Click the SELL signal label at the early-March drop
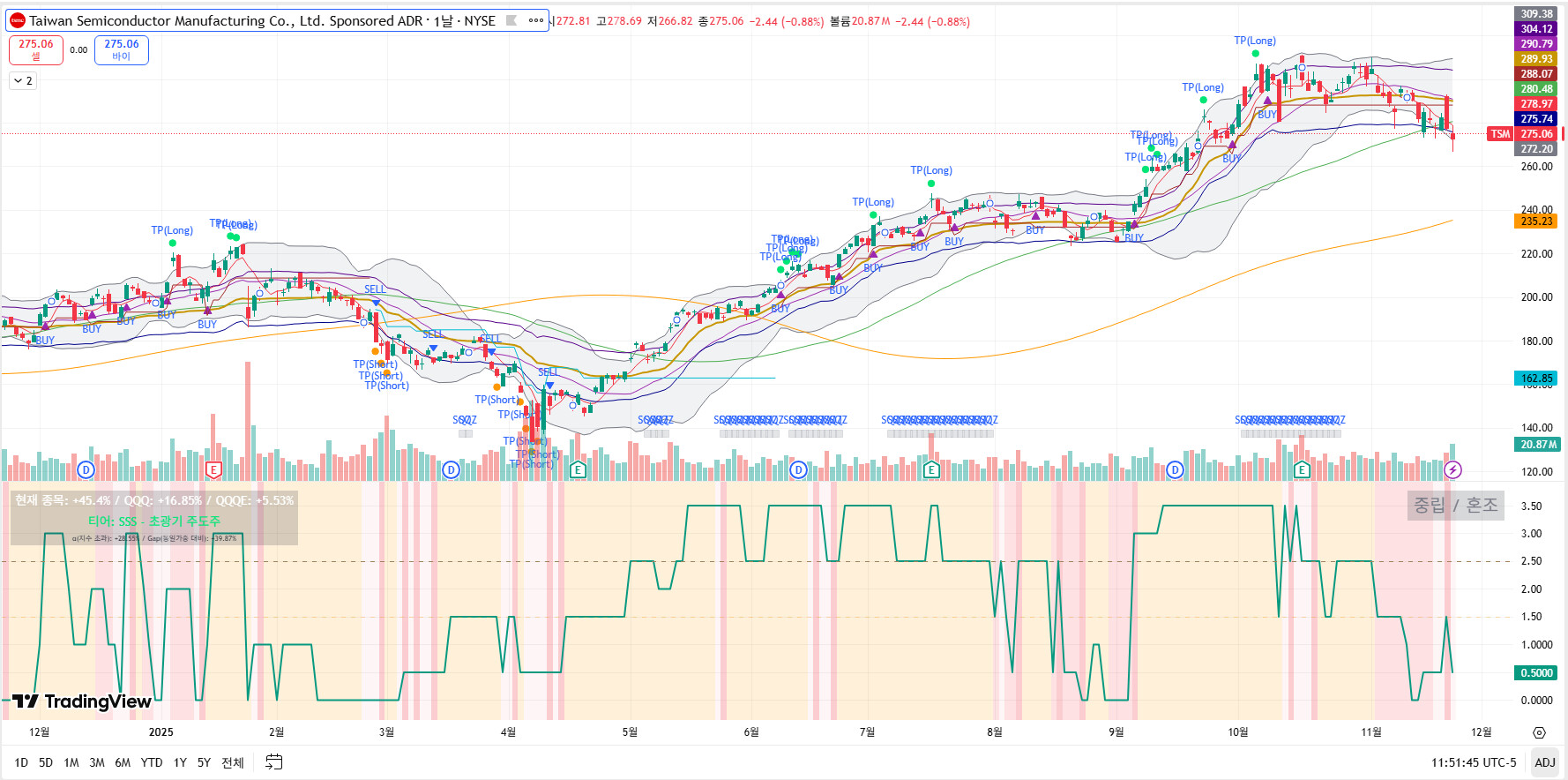The height and width of the screenshot is (780, 1568). pyautogui.click(x=375, y=289)
